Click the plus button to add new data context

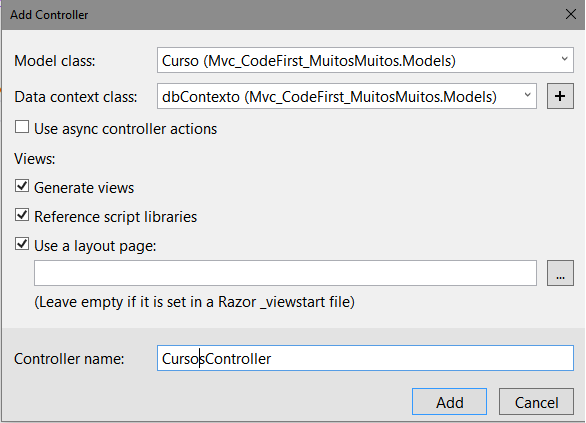pos(560,96)
